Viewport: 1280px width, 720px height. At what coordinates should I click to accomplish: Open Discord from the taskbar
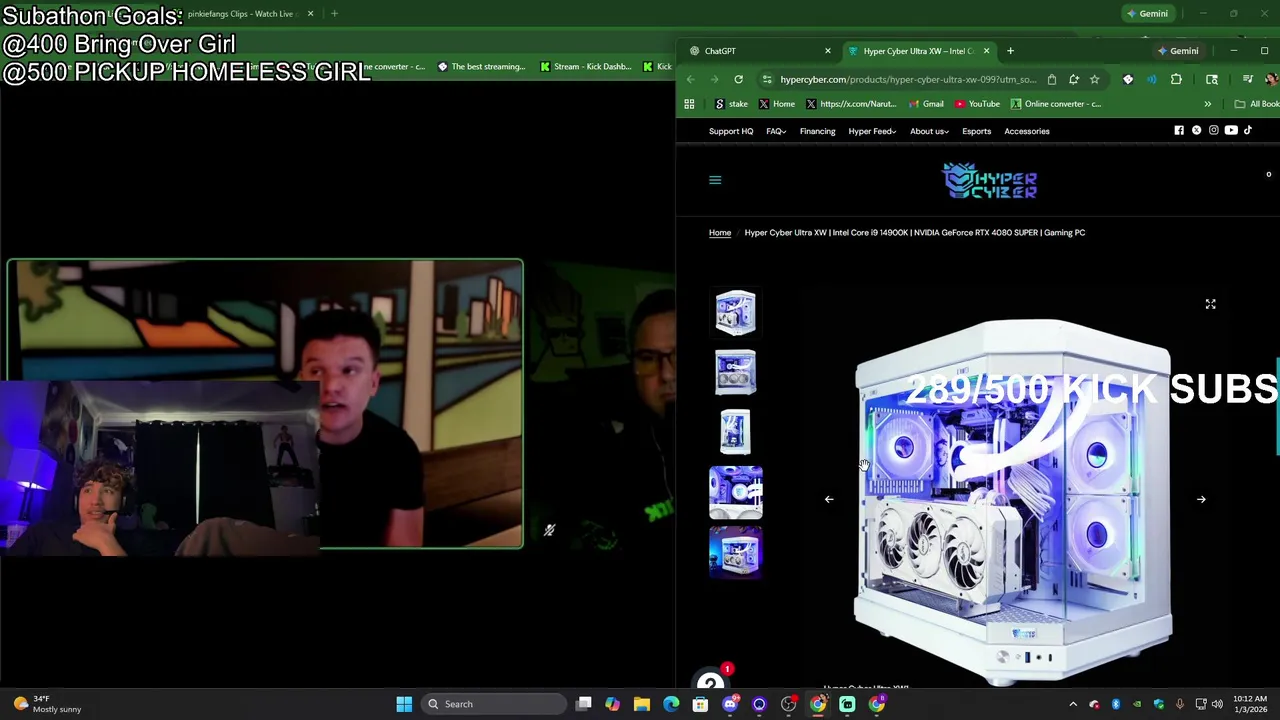click(x=730, y=704)
